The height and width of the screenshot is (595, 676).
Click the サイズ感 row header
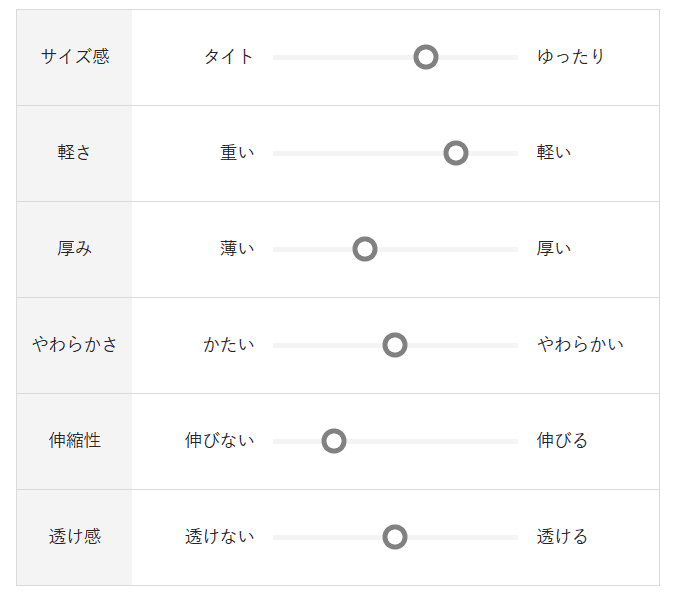click(x=75, y=57)
